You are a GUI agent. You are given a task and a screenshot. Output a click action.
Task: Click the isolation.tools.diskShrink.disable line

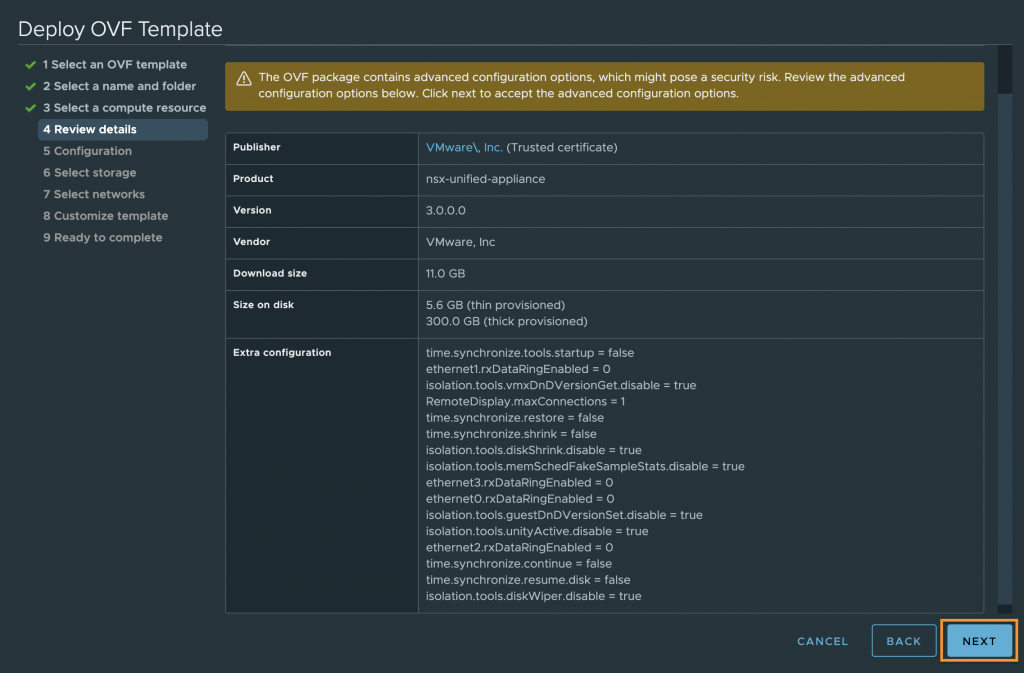[534, 450]
